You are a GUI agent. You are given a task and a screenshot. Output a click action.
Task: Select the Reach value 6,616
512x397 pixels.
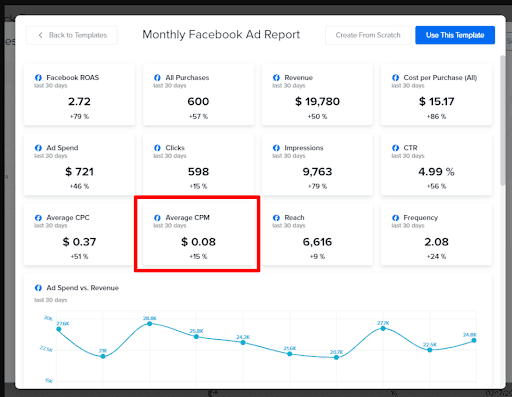click(x=317, y=242)
